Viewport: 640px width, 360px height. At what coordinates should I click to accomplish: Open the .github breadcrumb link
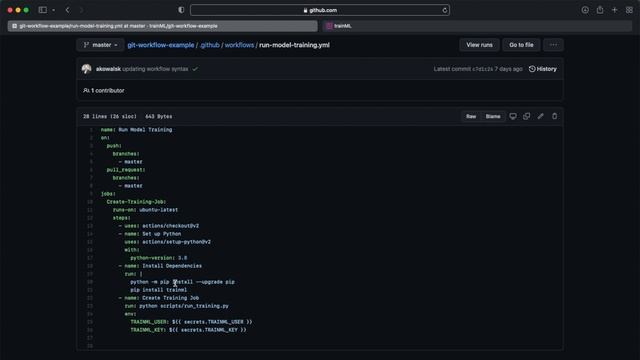210,45
